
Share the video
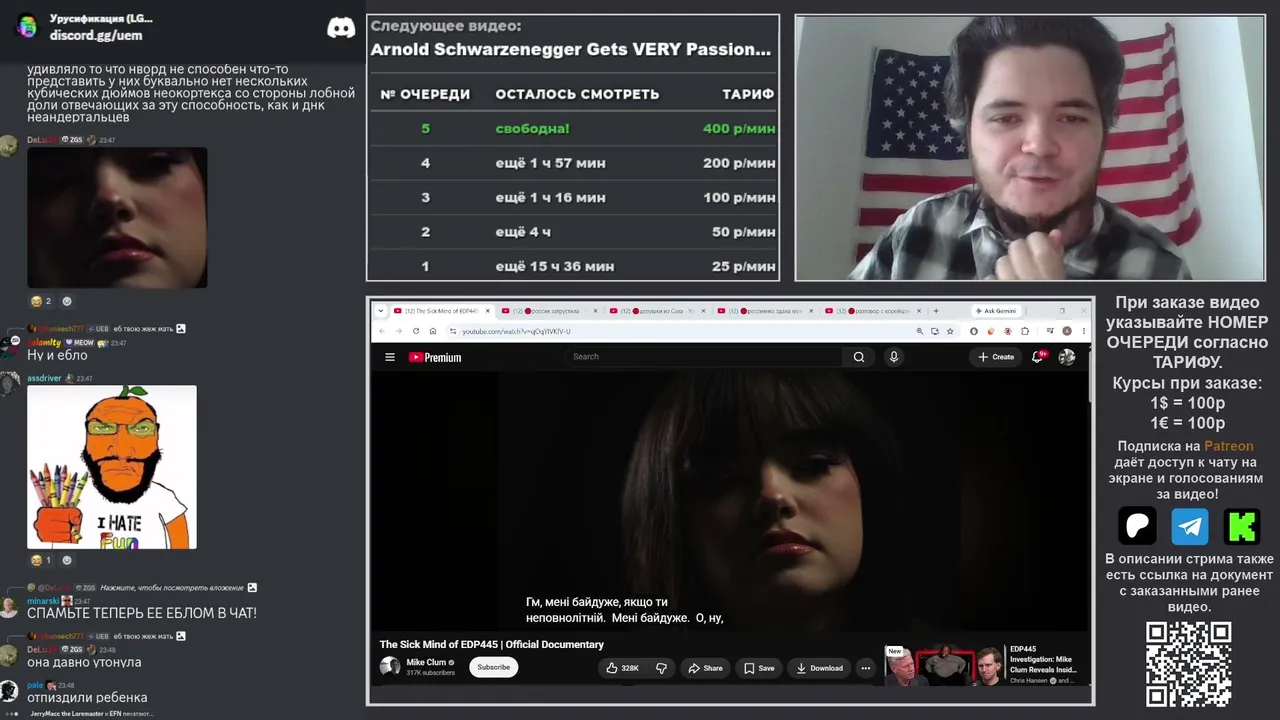pos(706,668)
